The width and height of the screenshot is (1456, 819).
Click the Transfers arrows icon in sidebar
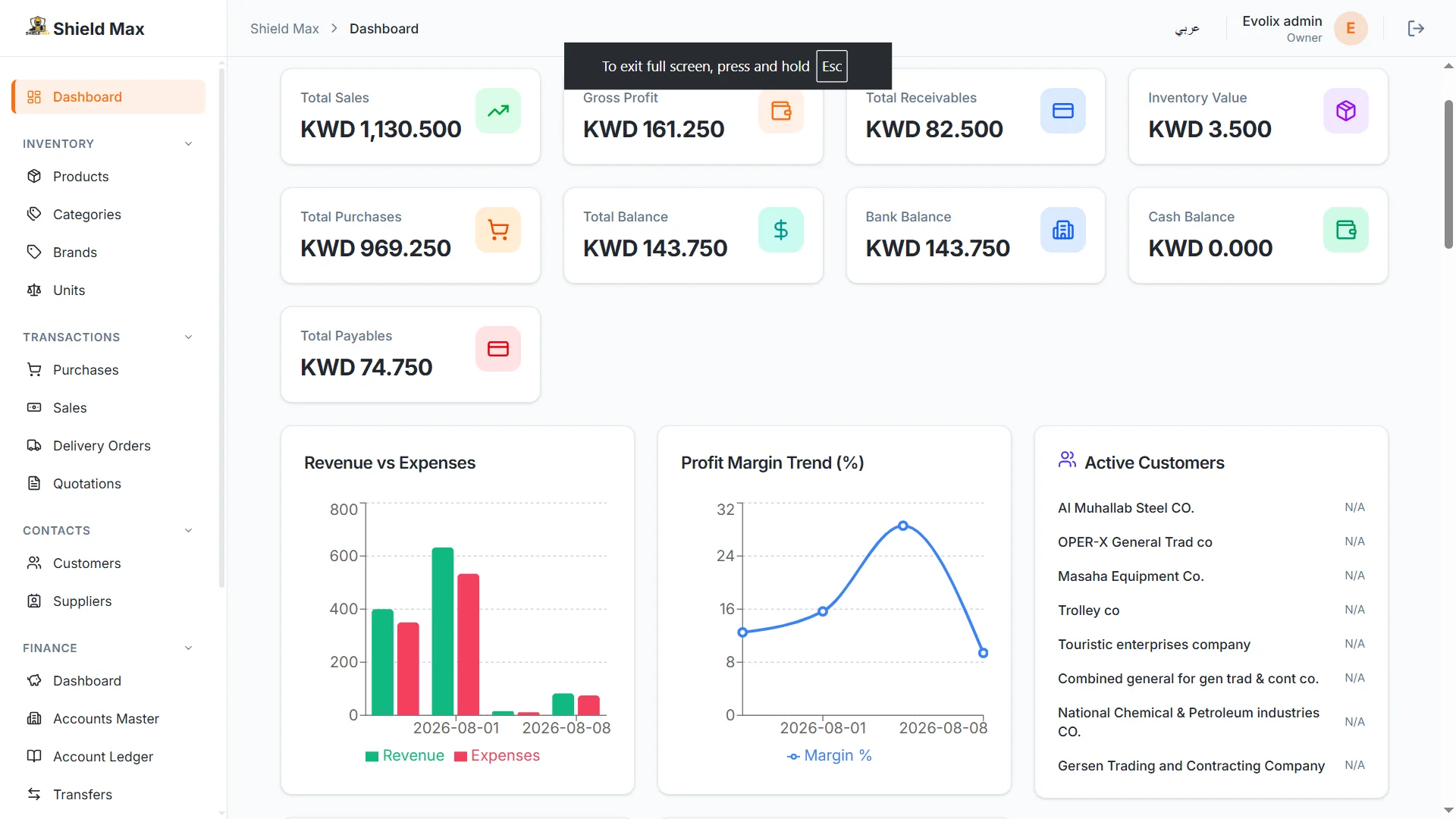pos(34,794)
